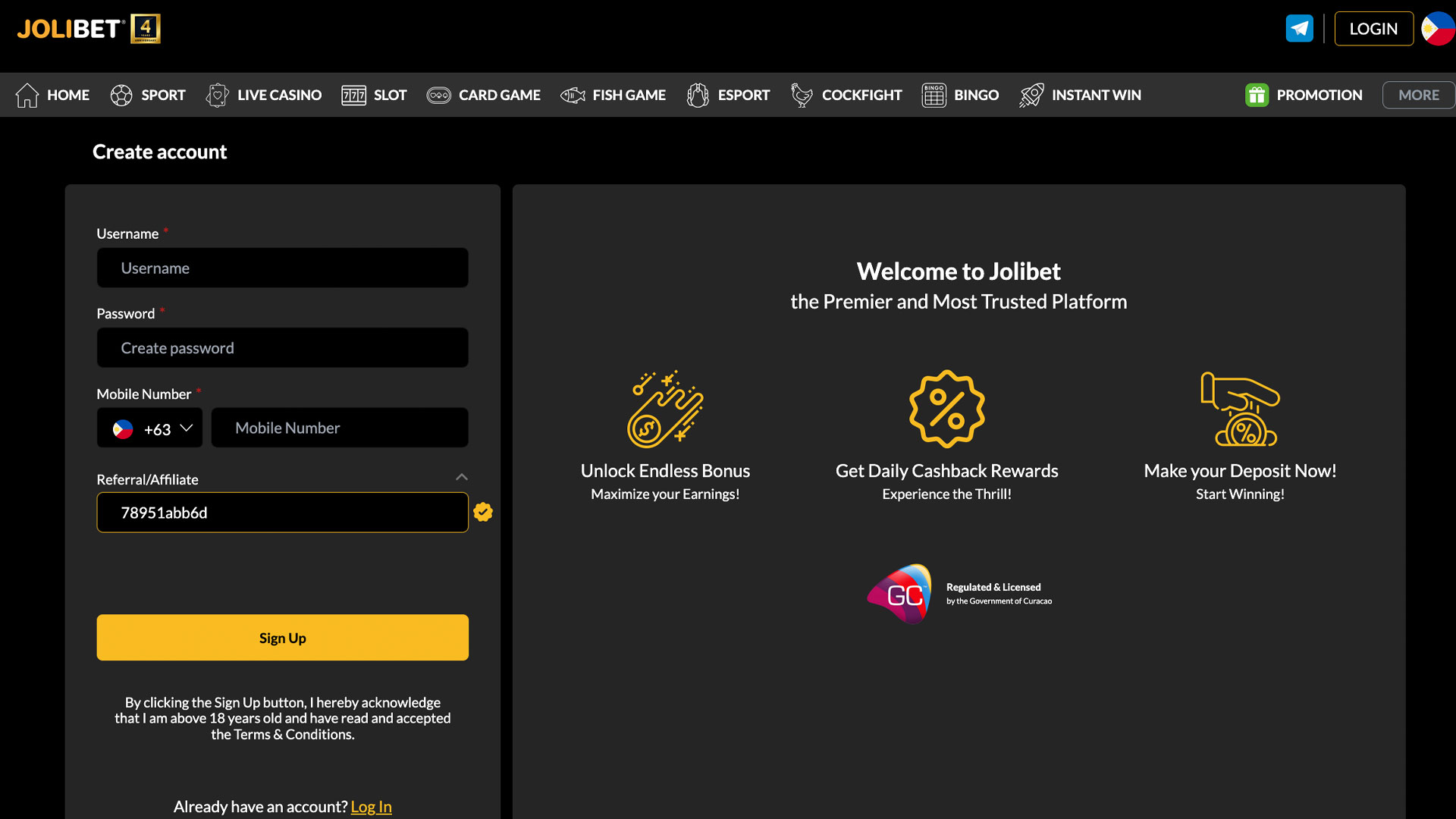Screen dimensions: 1456x819
Task: Click the Bingo grid icon
Action: pyautogui.click(x=934, y=95)
